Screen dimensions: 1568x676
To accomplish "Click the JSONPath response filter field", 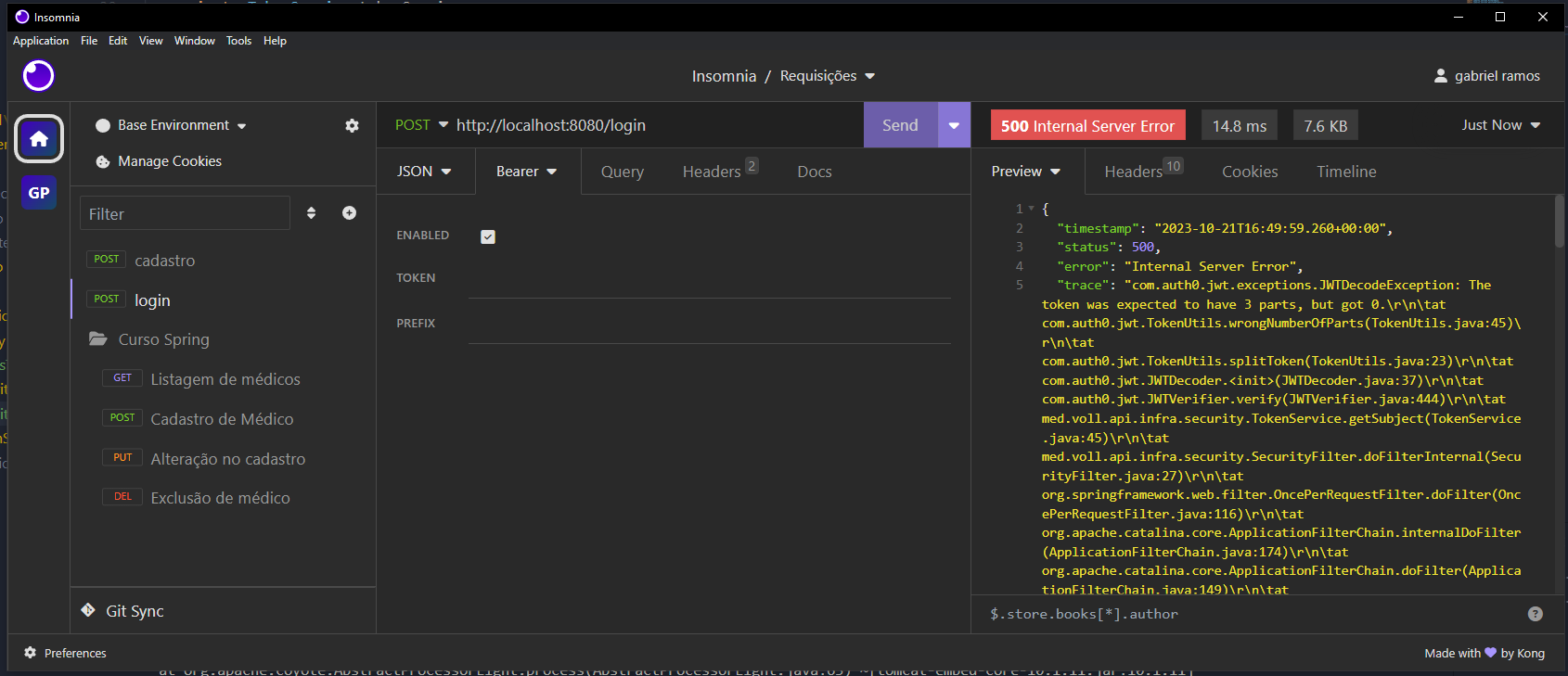I will pos(1253,614).
